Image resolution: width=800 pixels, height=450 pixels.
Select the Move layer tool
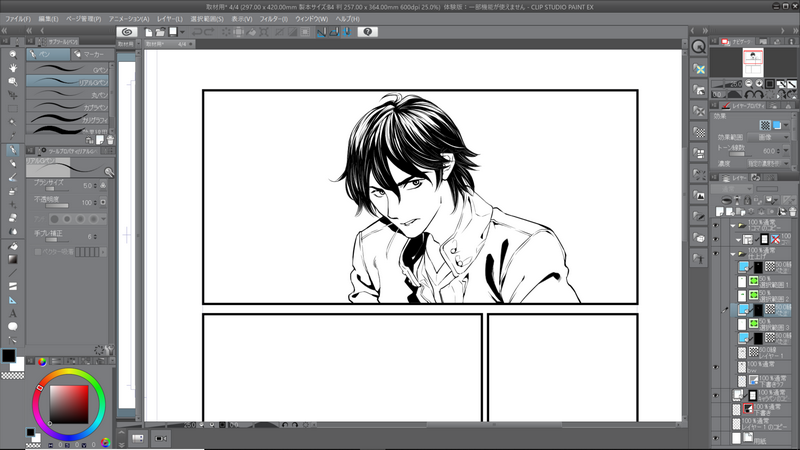(13, 95)
